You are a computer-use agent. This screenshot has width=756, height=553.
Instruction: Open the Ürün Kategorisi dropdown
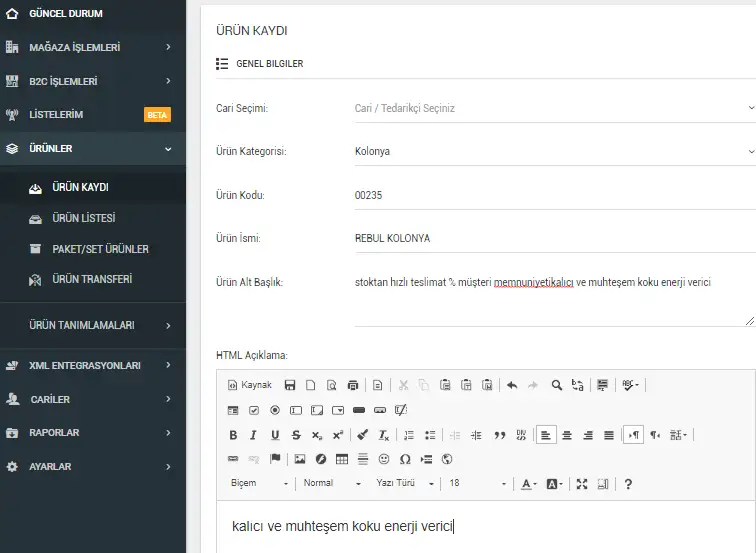[x=555, y=151]
